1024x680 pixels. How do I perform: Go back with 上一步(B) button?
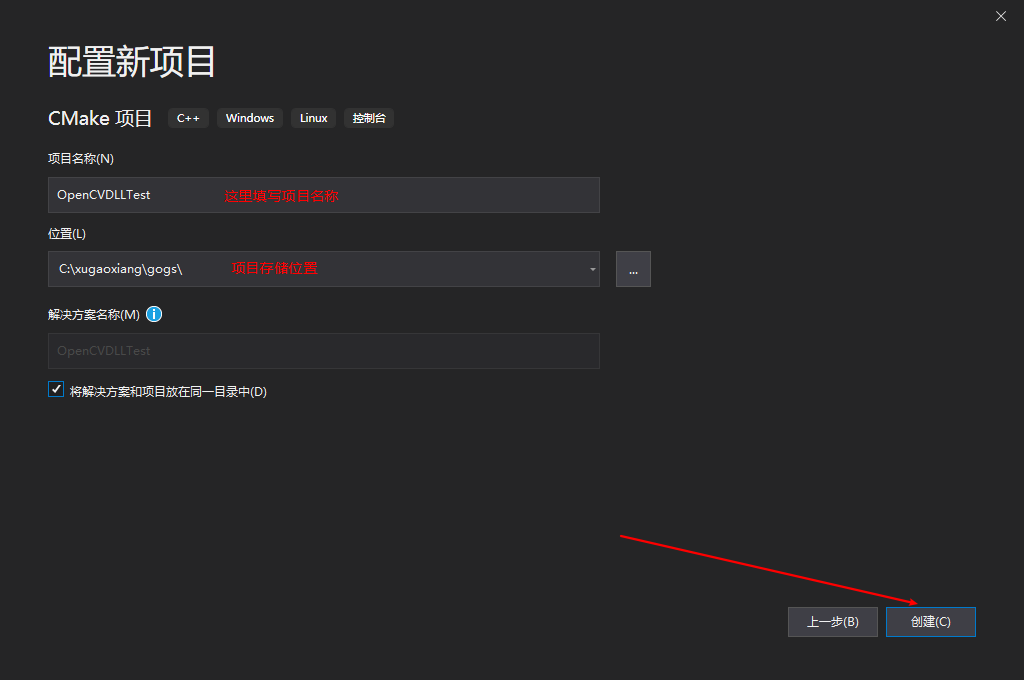(833, 622)
